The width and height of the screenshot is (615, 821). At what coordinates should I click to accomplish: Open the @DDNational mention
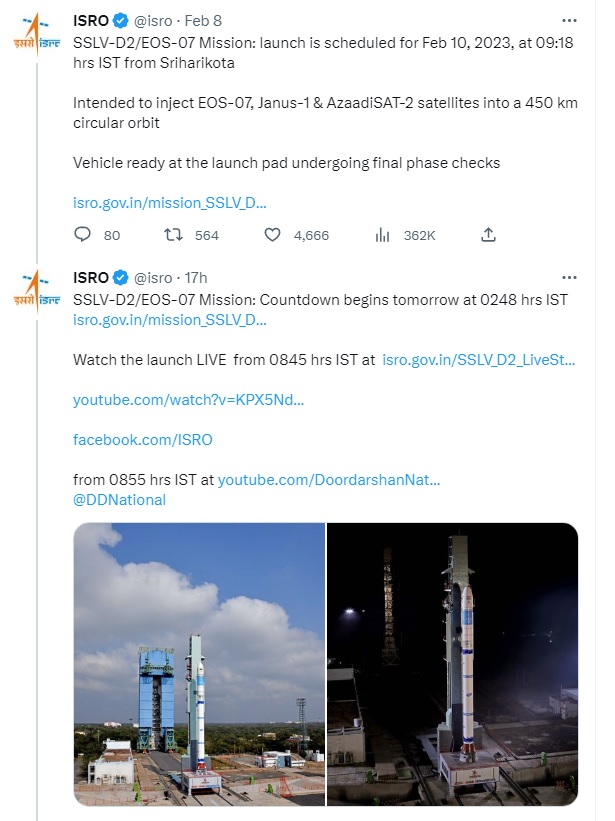[x=120, y=499]
